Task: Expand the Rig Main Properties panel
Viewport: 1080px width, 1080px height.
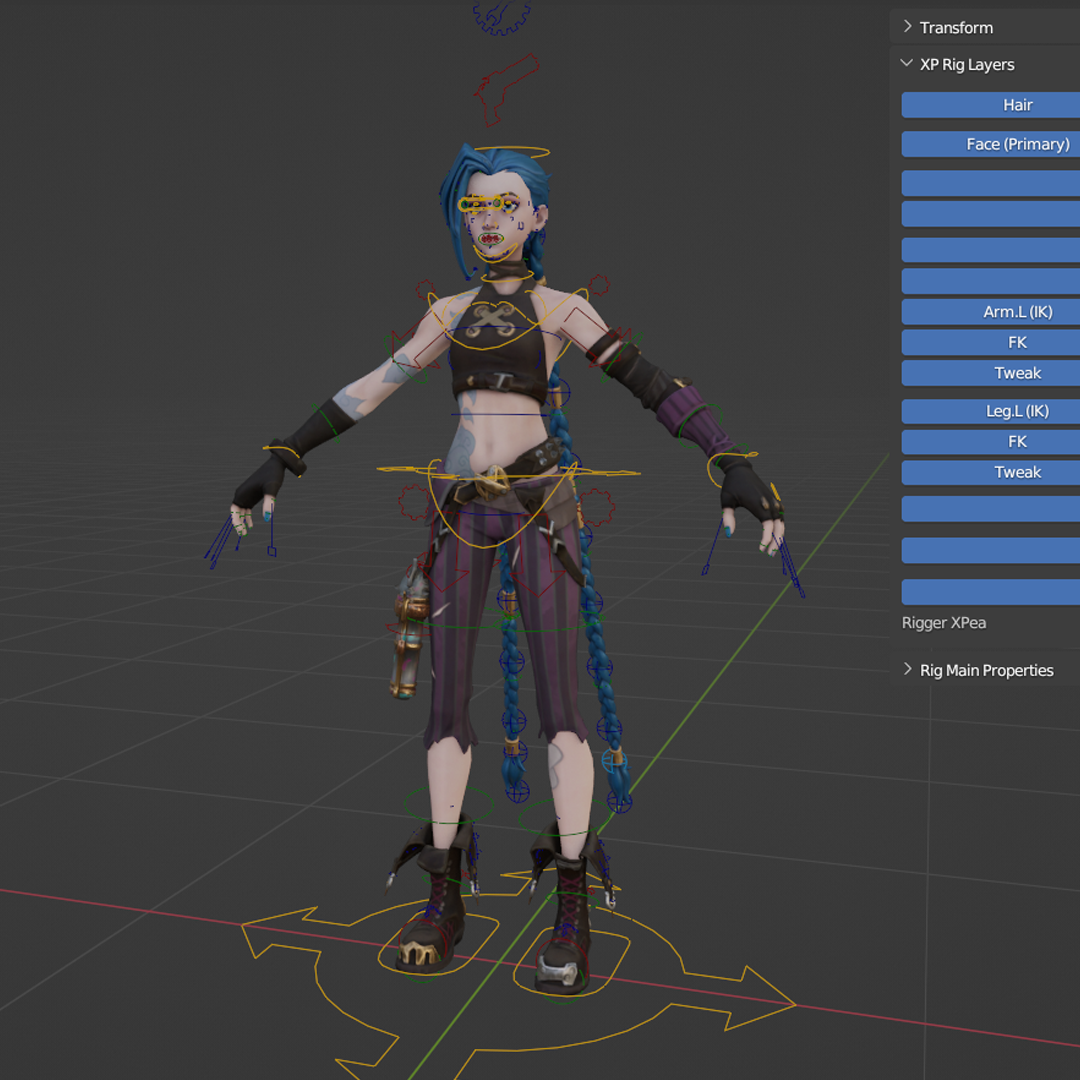Action: pos(985,670)
